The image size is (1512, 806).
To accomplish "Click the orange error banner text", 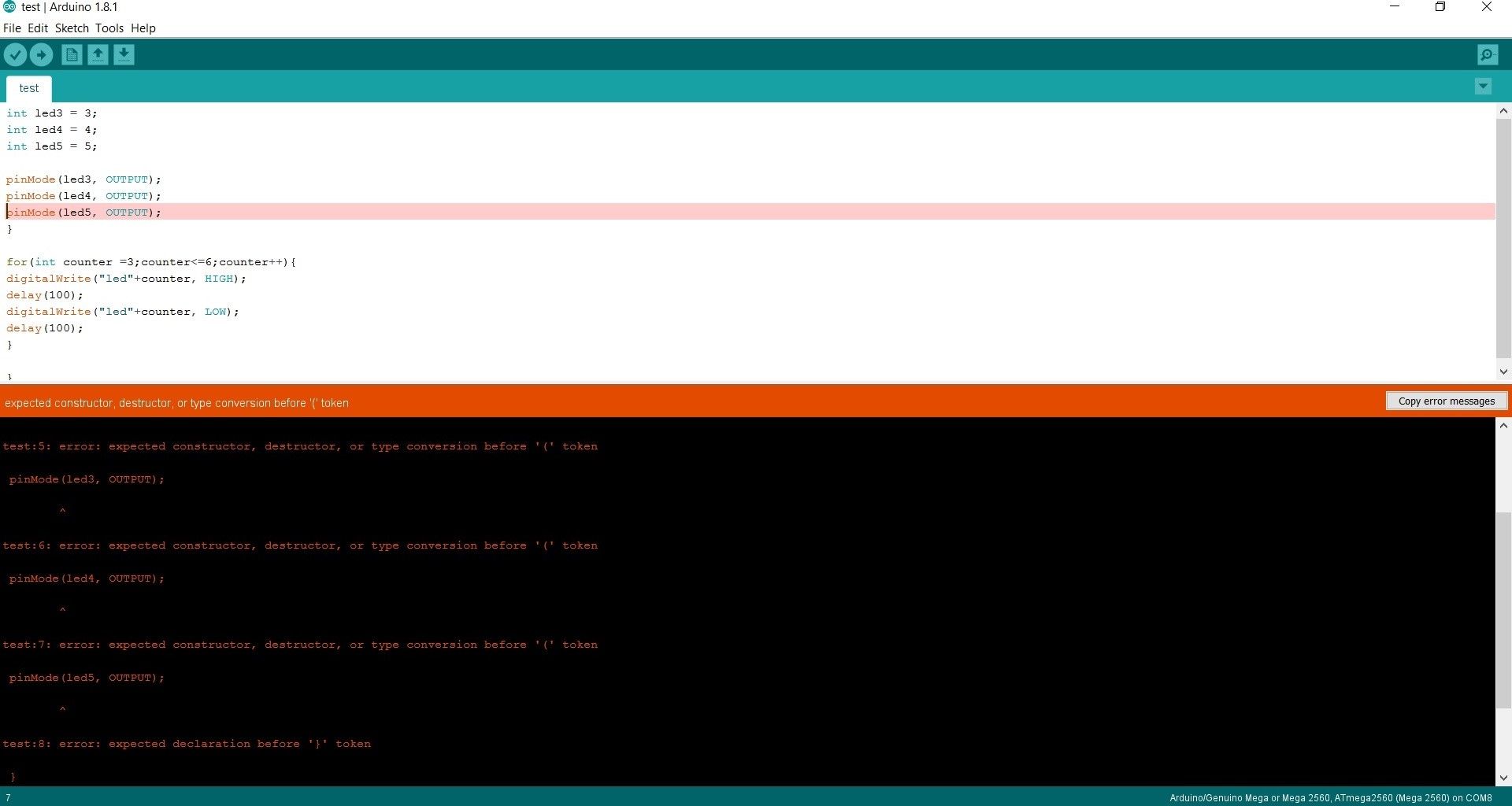I will pos(176,402).
